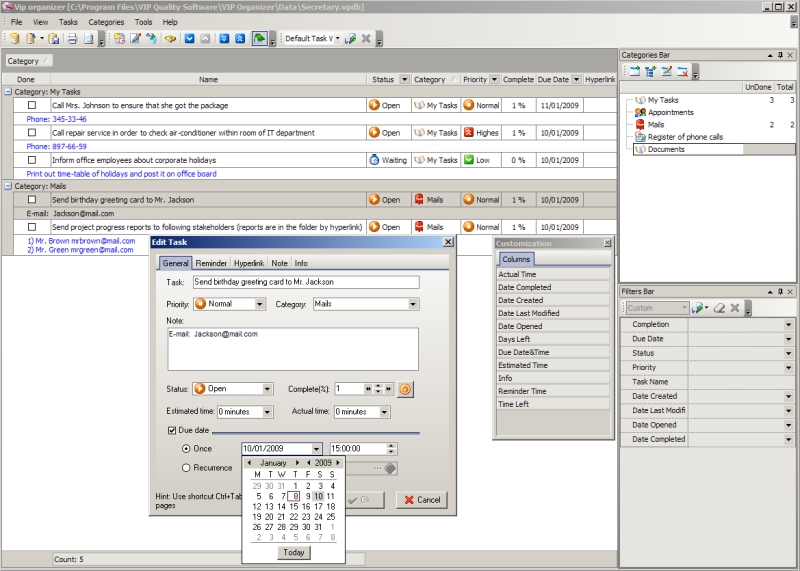The image size is (800, 571).
Task: Click the Print icon in main toolbar
Action: (x=71, y=39)
